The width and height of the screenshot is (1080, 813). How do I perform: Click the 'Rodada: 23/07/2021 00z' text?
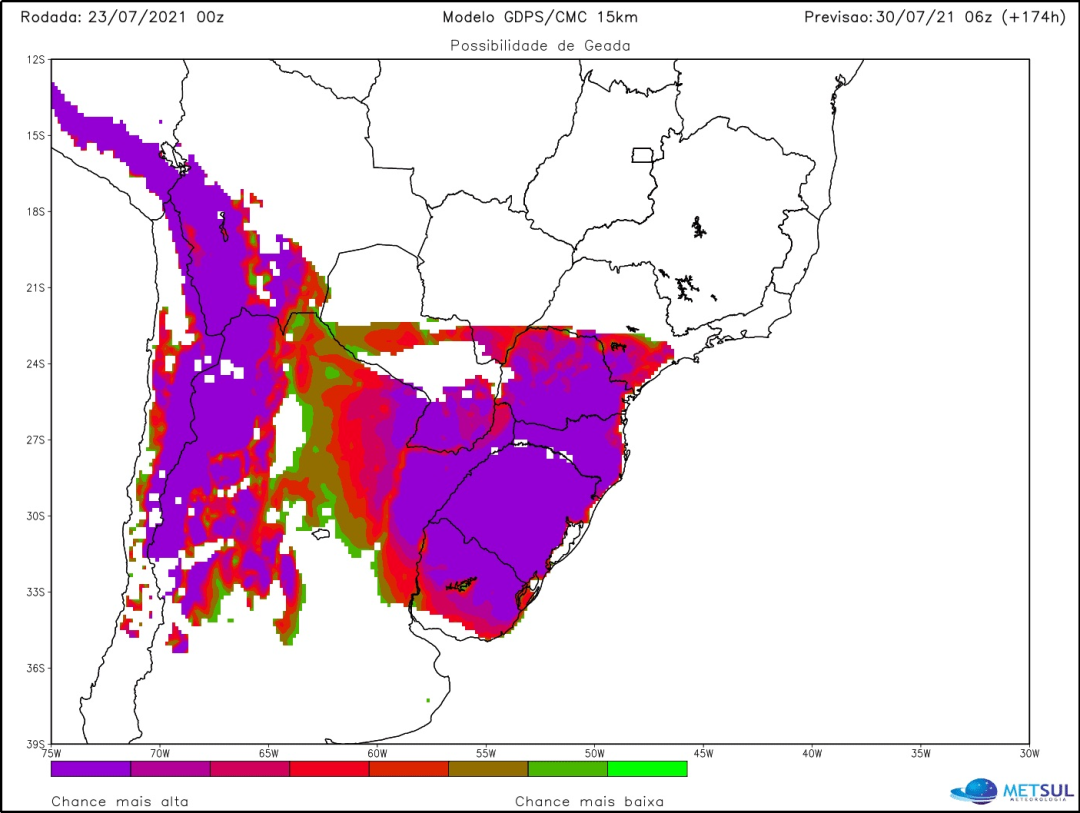122,17
